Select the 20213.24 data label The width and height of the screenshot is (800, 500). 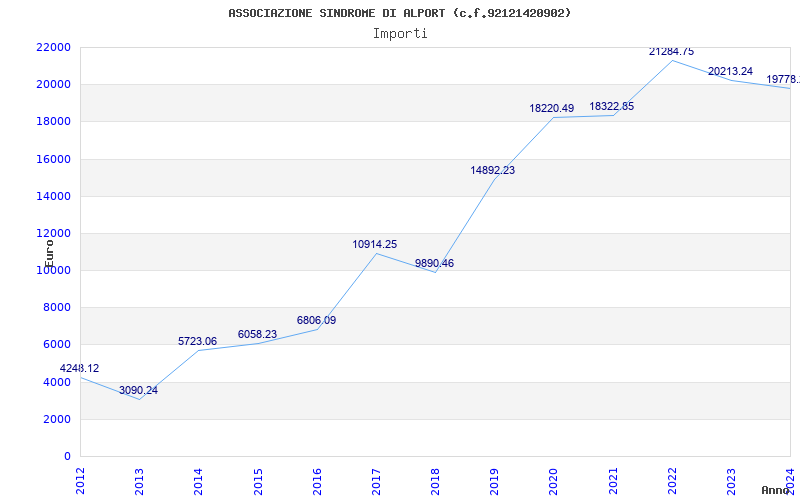tap(730, 71)
